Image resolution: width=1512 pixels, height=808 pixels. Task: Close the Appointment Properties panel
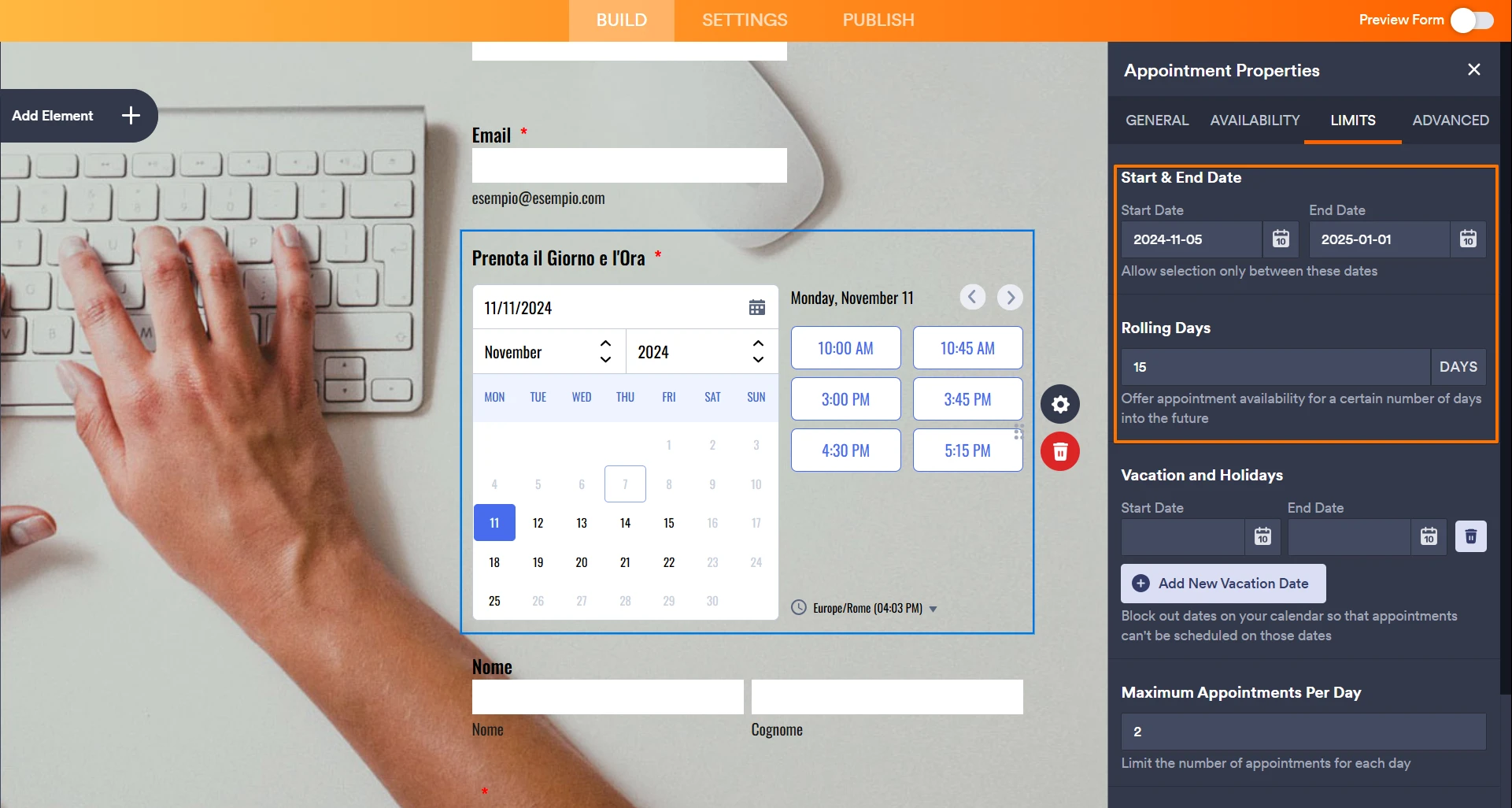[x=1473, y=70]
